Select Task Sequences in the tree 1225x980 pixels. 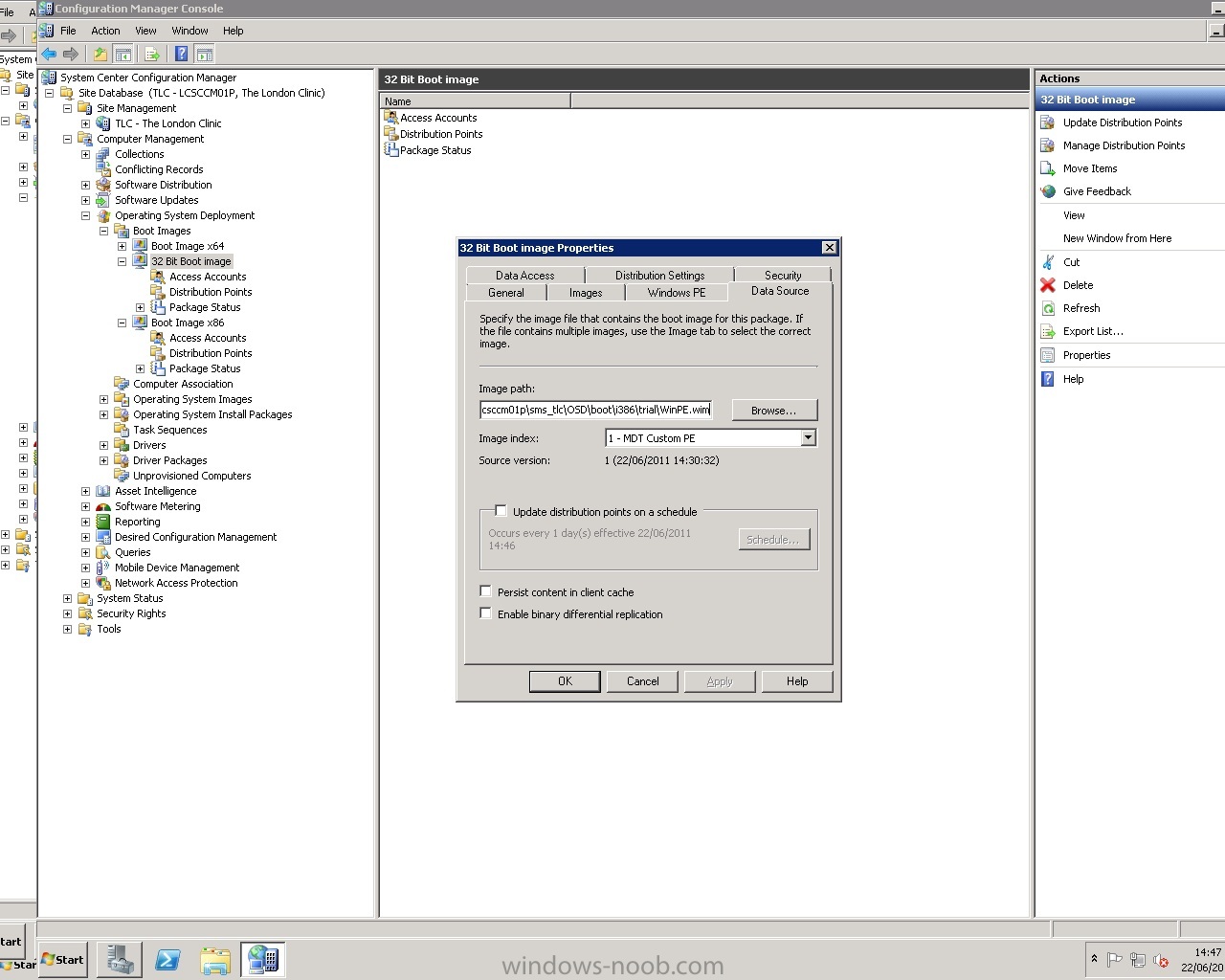pyautogui.click(x=169, y=430)
